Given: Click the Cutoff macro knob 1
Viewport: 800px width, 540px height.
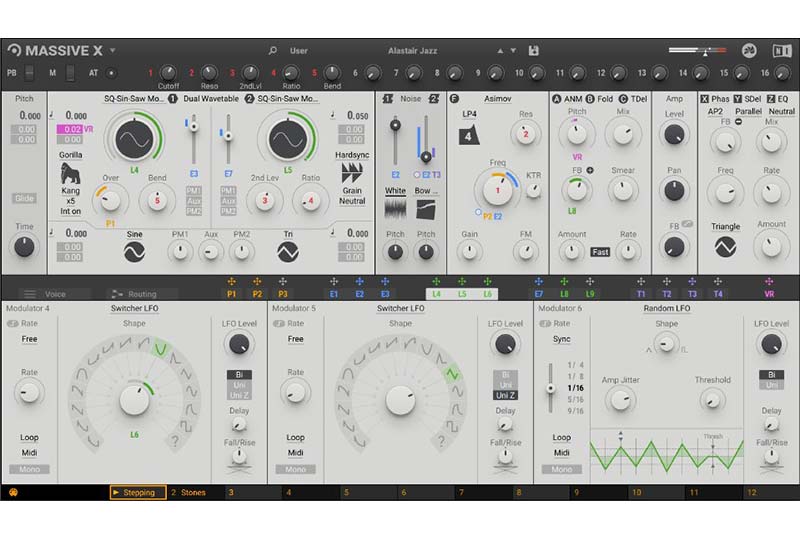Looking at the screenshot, I should point(167,73).
